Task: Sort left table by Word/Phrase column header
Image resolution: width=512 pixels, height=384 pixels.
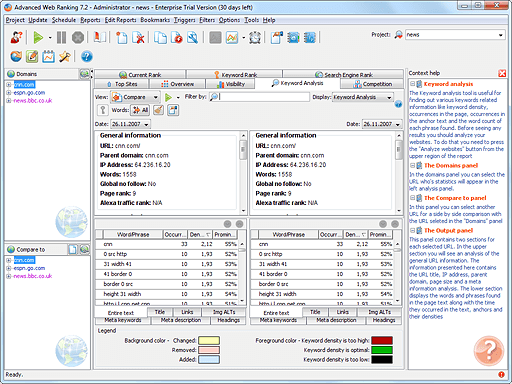Action: (133, 234)
